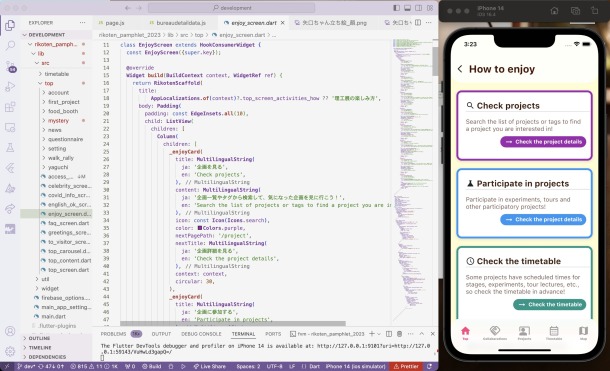Click the purple color swatch before Colors.purple
The width and height of the screenshot is (610, 371).
pyautogui.click(x=200, y=228)
